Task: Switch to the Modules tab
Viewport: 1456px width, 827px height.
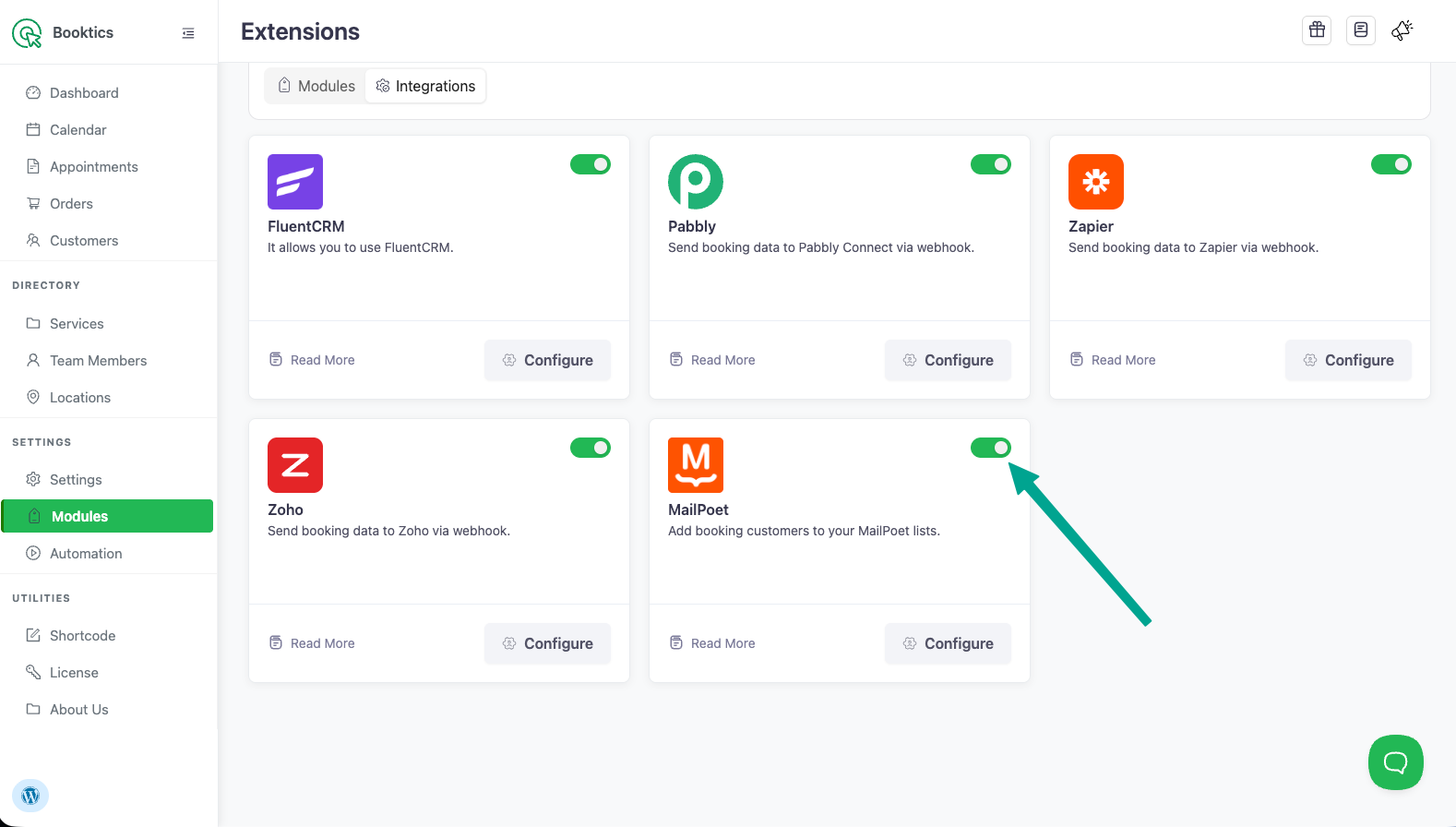Action: pyautogui.click(x=316, y=86)
